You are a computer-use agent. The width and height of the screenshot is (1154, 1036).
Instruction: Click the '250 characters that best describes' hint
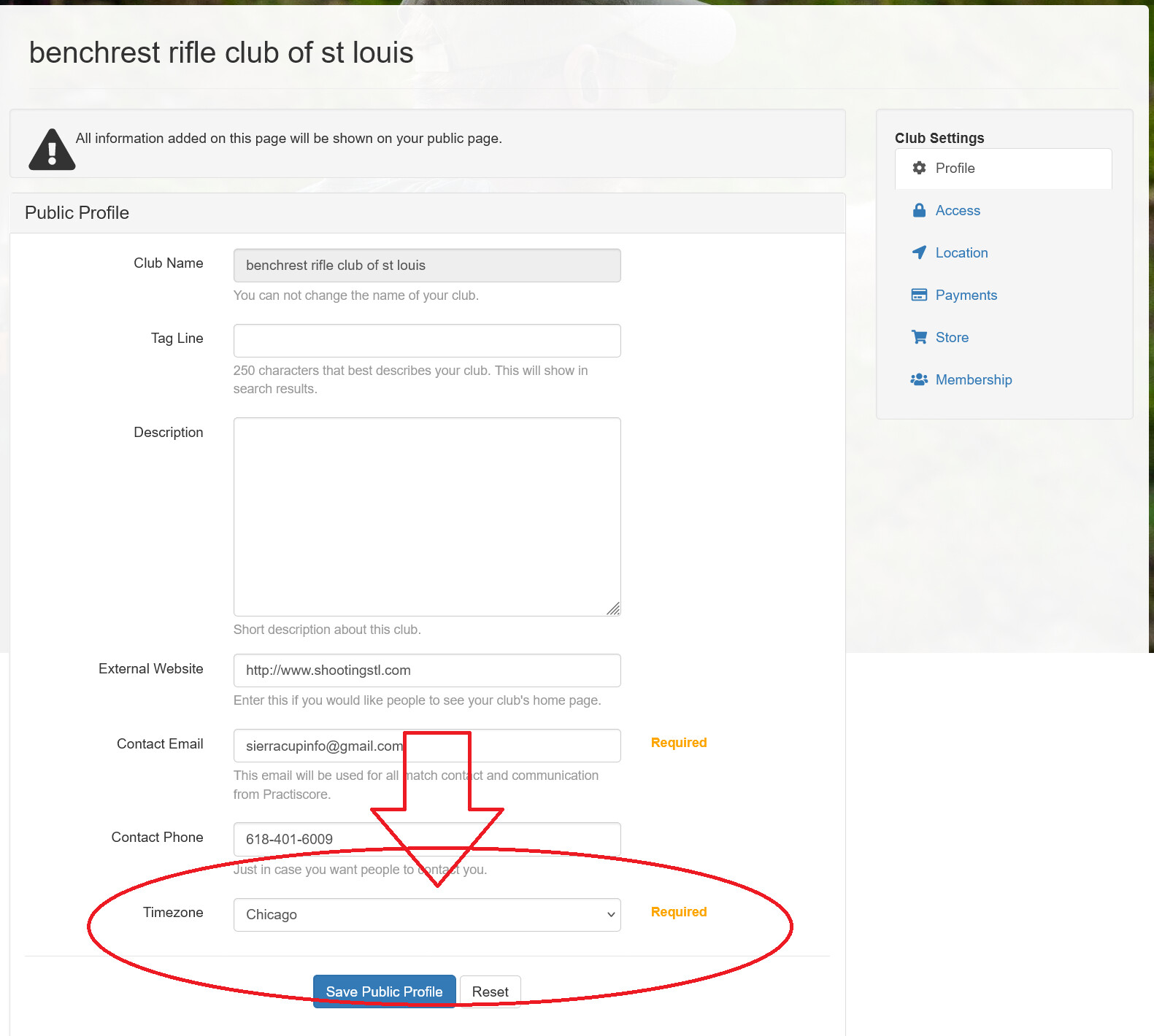411,379
